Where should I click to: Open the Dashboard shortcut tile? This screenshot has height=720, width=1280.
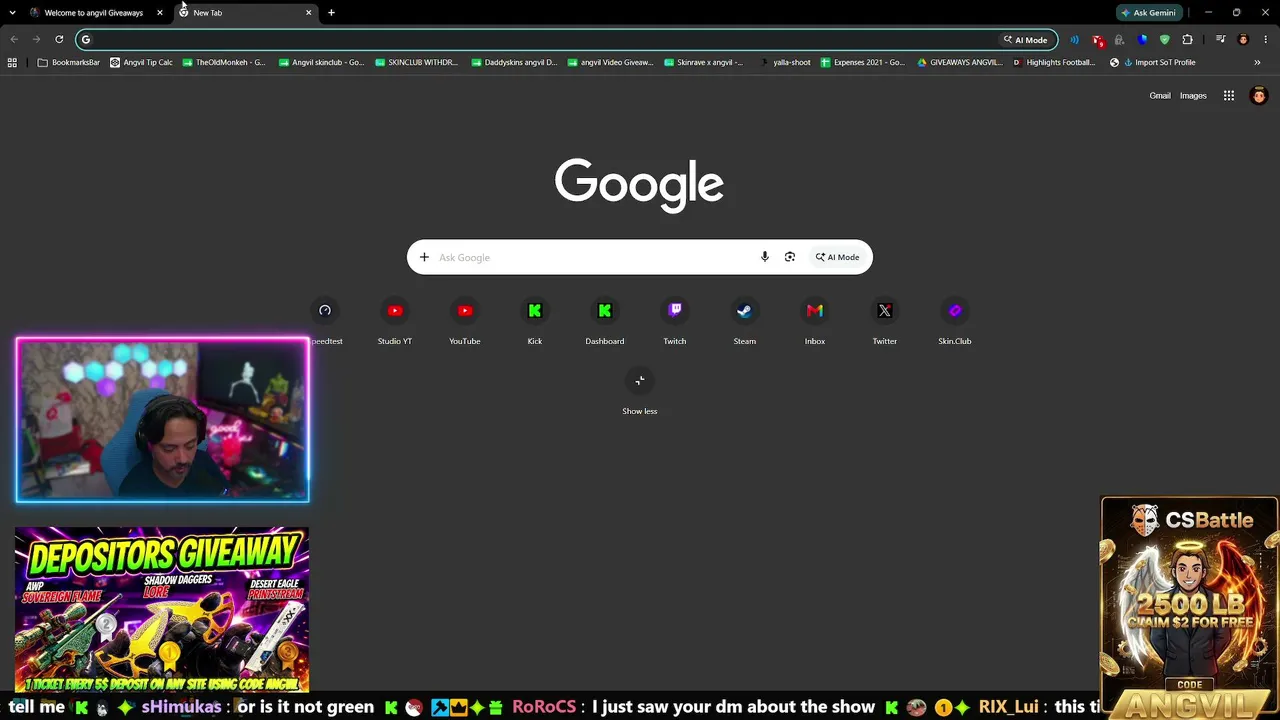(x=605, y=322)
